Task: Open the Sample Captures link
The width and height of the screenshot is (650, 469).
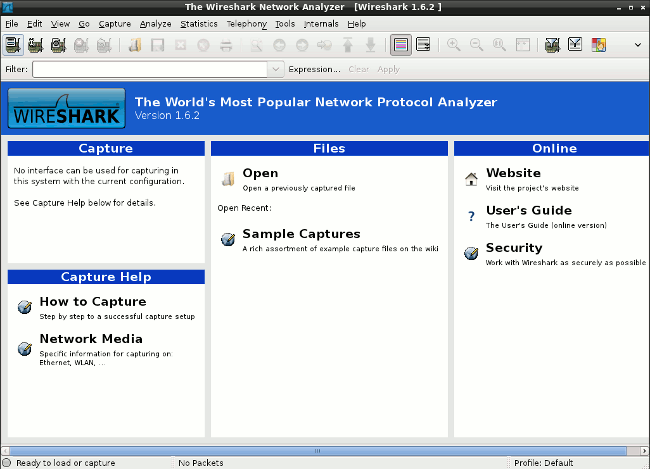Action: (x=301, y=234)
